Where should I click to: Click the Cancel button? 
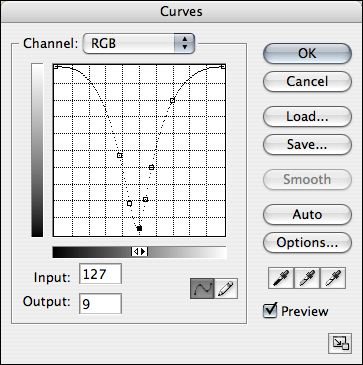[307, 81]
